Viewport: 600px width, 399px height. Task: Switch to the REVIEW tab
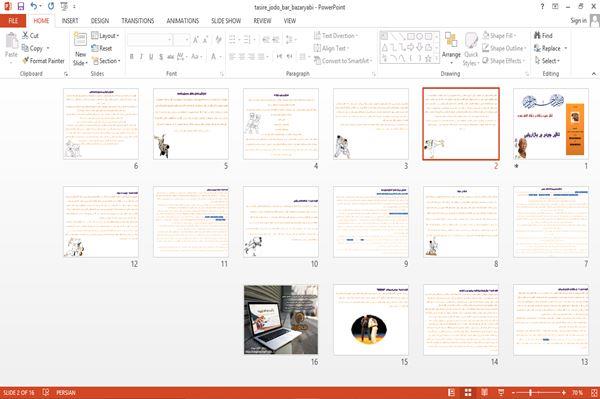click(x=262, y=21)
